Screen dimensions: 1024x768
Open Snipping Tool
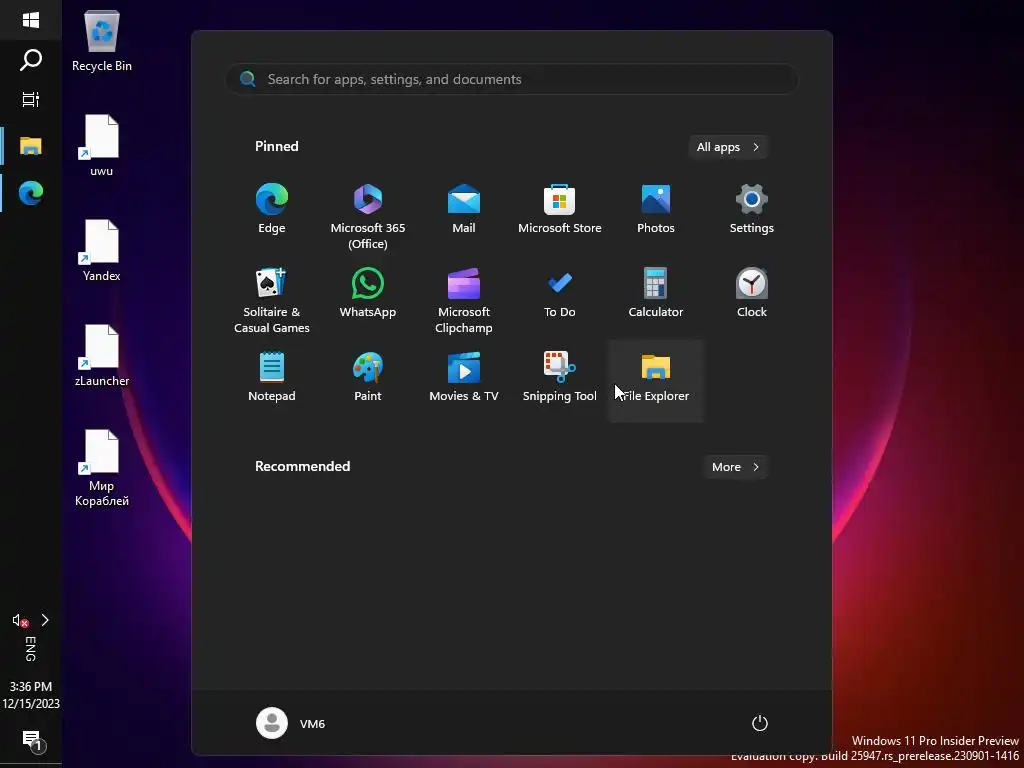pyautogui.click(x=560, y=377)
